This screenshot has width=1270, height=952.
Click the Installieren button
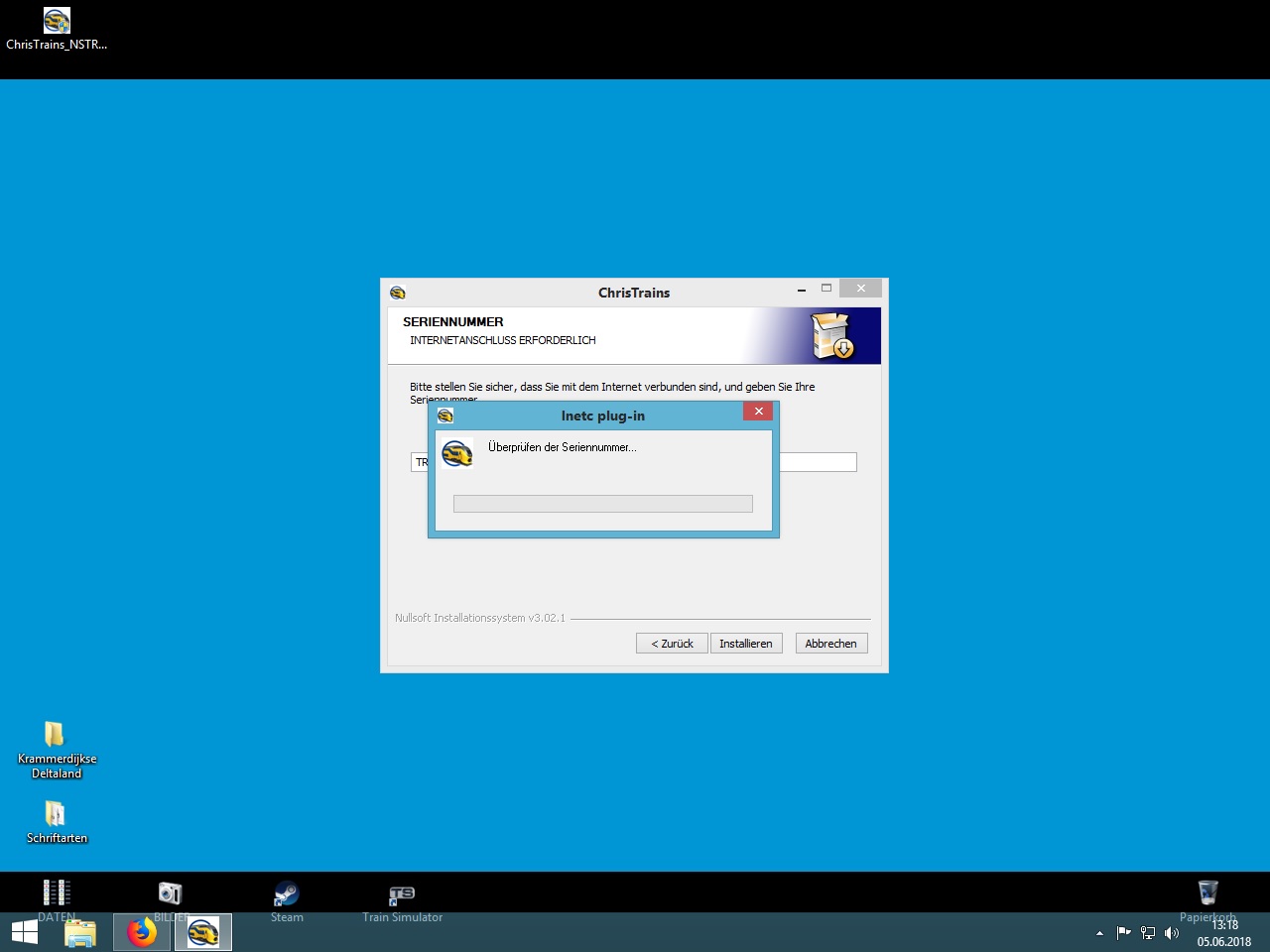pyautogui.click(x=746, y=644)
